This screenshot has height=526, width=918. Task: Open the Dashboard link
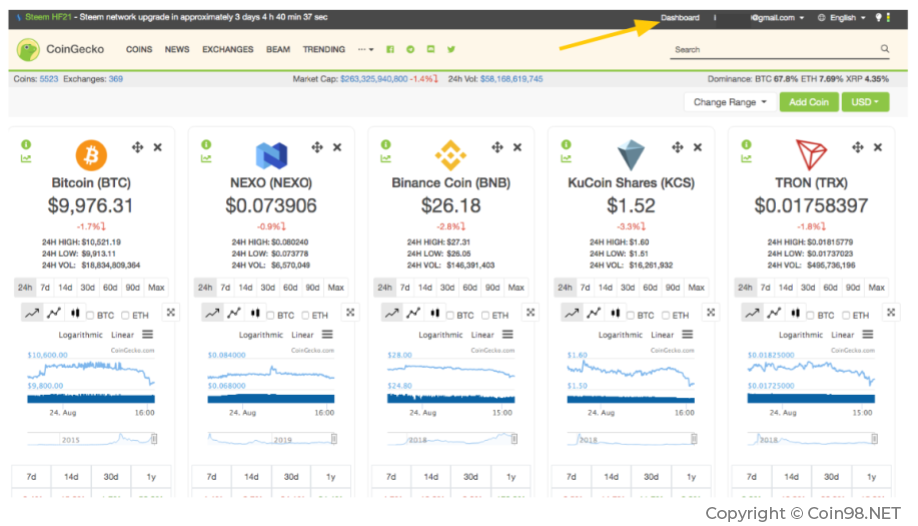pos(680,18)
